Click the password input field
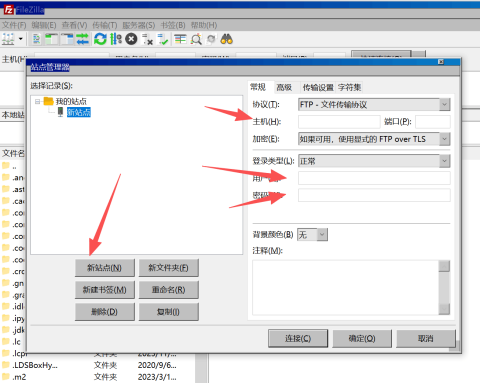 (374, 195)
